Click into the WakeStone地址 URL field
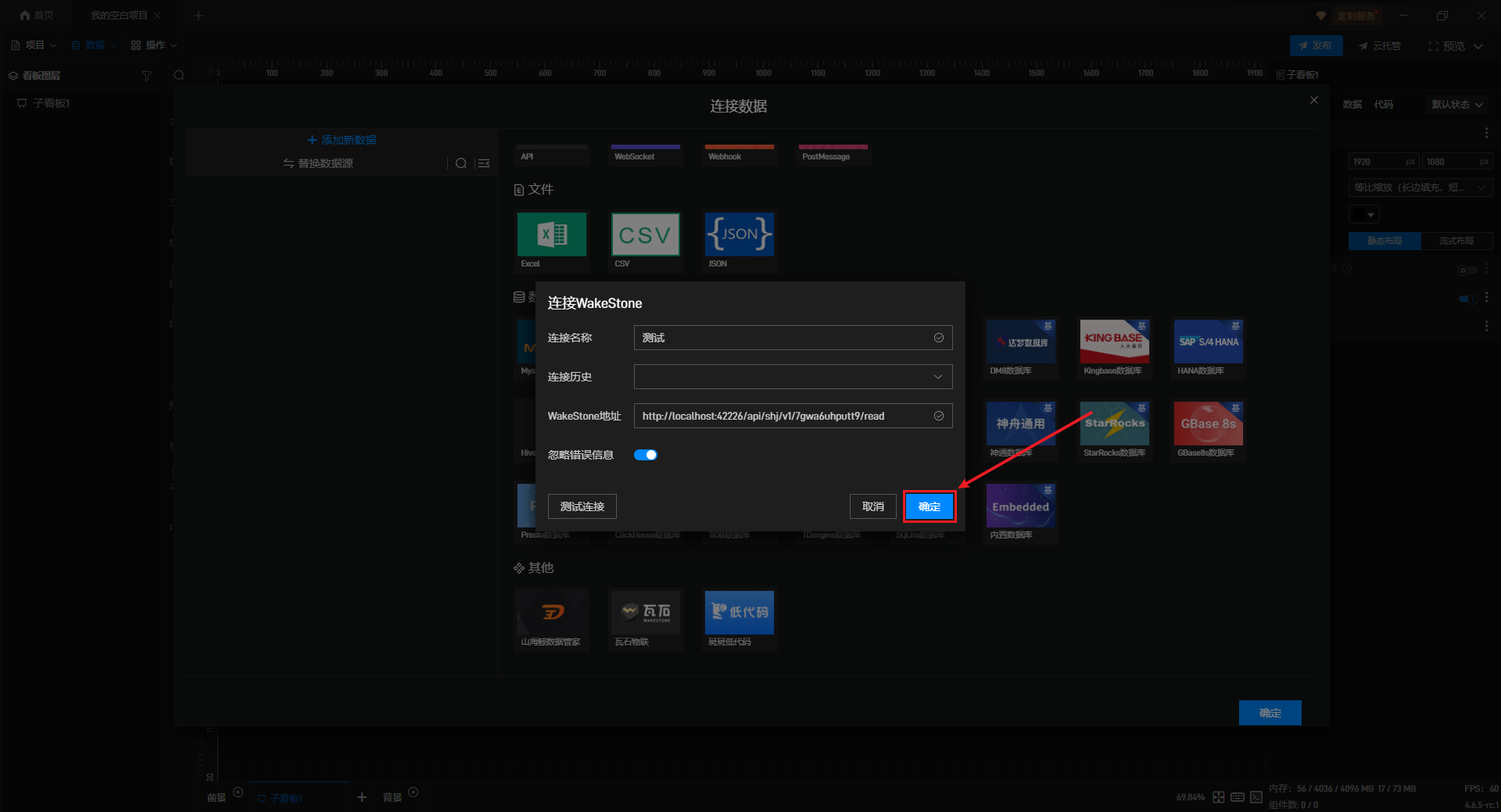 coord(782,416)
